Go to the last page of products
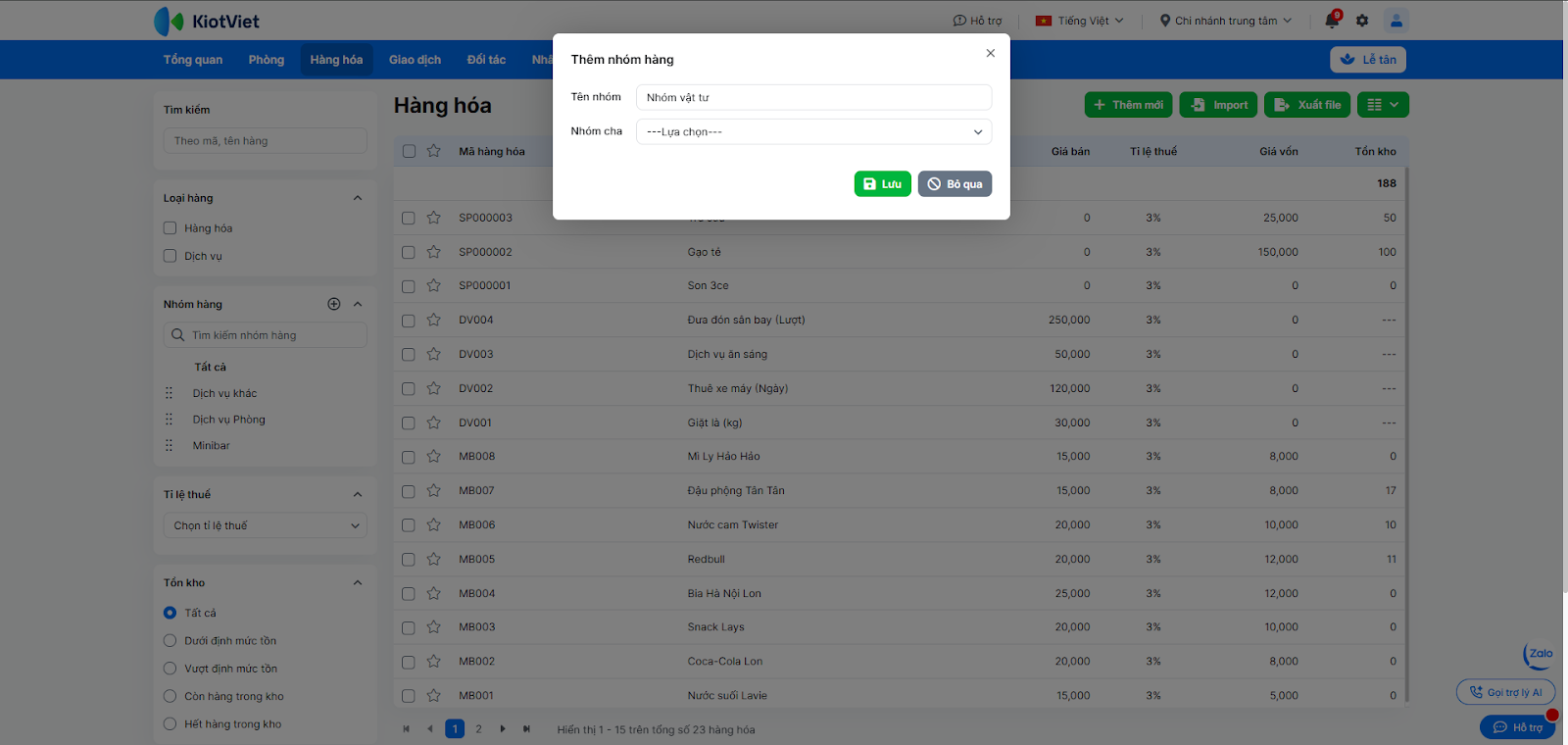 pyautogui.click(x=526, y=728)
